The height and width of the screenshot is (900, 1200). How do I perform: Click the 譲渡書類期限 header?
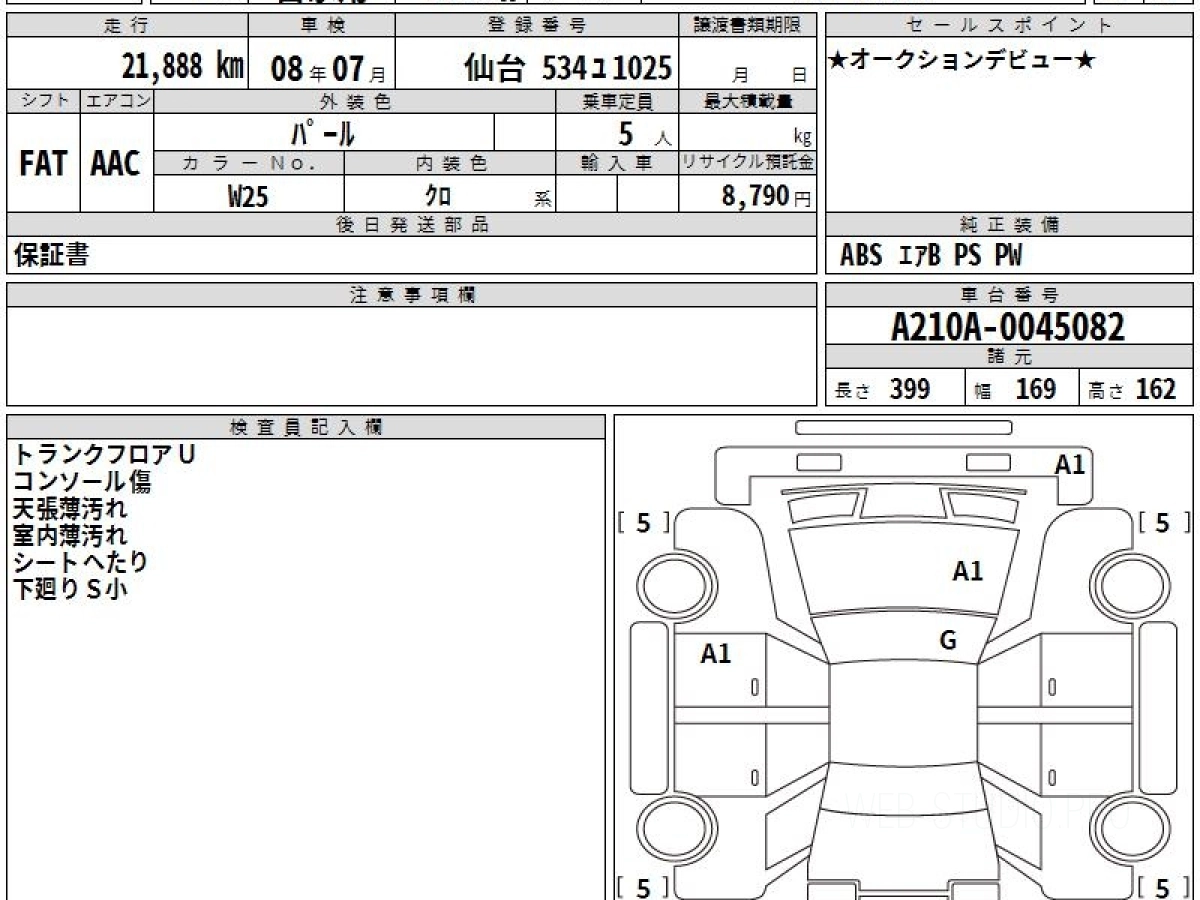[748, 26]
